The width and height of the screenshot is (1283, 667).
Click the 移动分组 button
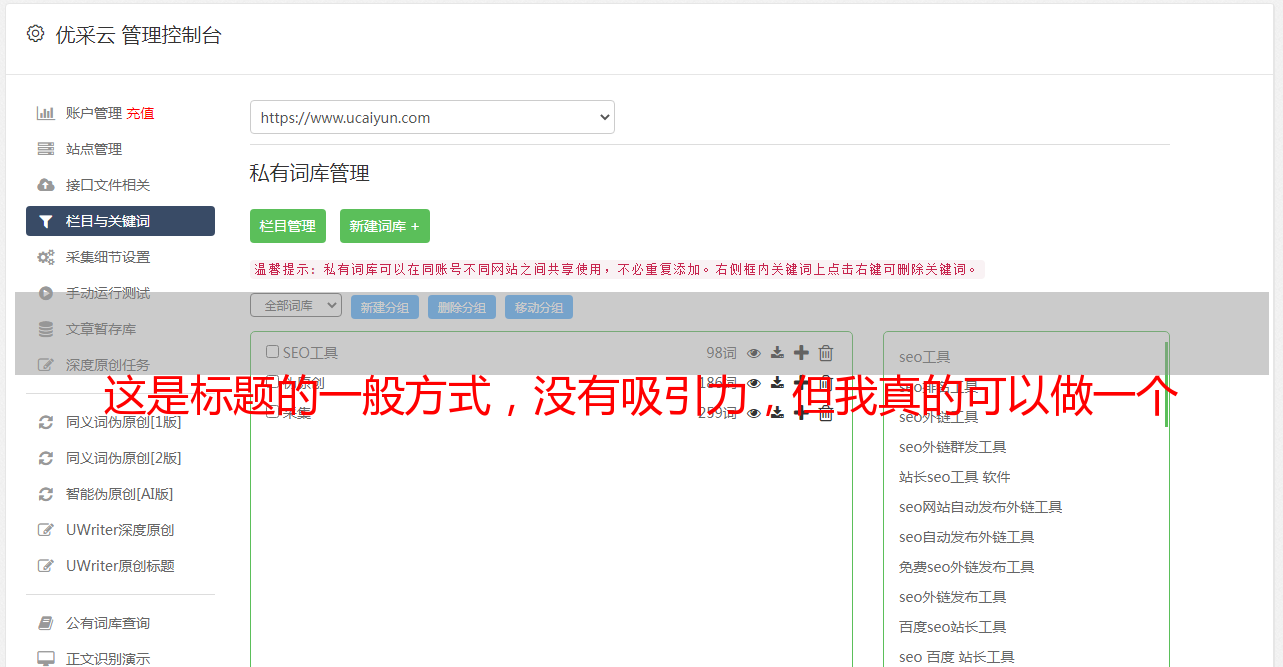click(x=539, y=307)
